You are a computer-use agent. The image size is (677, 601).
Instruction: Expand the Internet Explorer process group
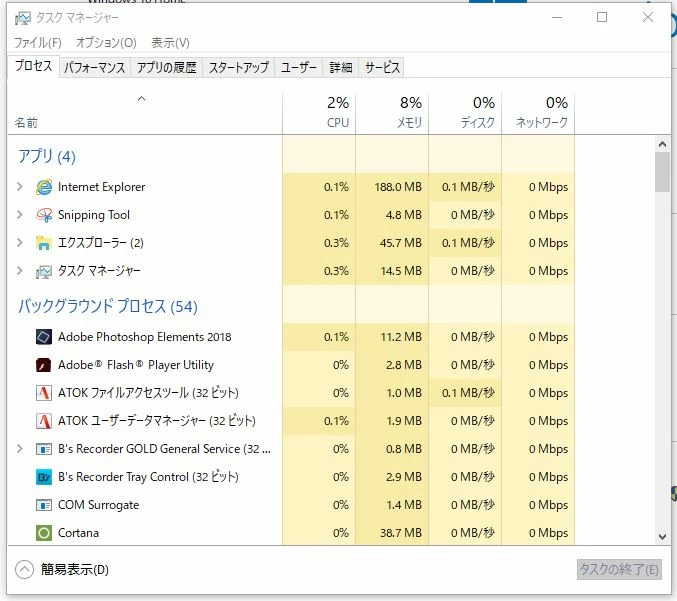pos(19,187)
